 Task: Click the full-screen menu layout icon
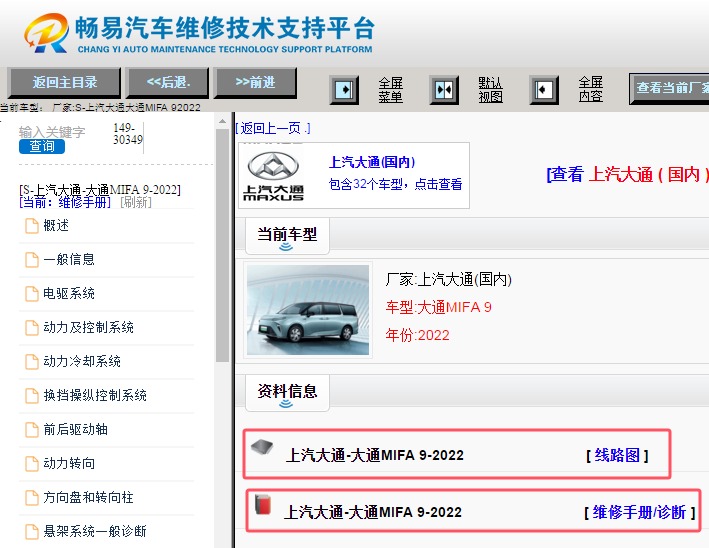click(x=344, y=90)
